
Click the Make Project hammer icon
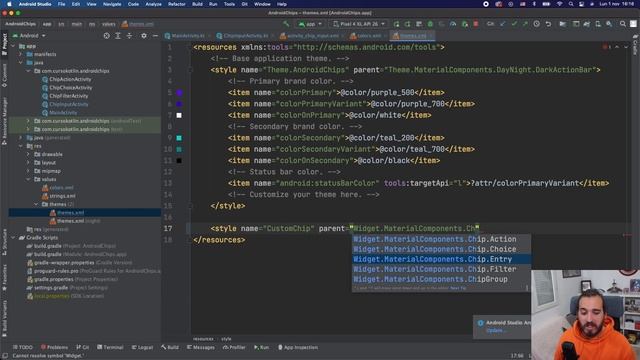point(286,24)
